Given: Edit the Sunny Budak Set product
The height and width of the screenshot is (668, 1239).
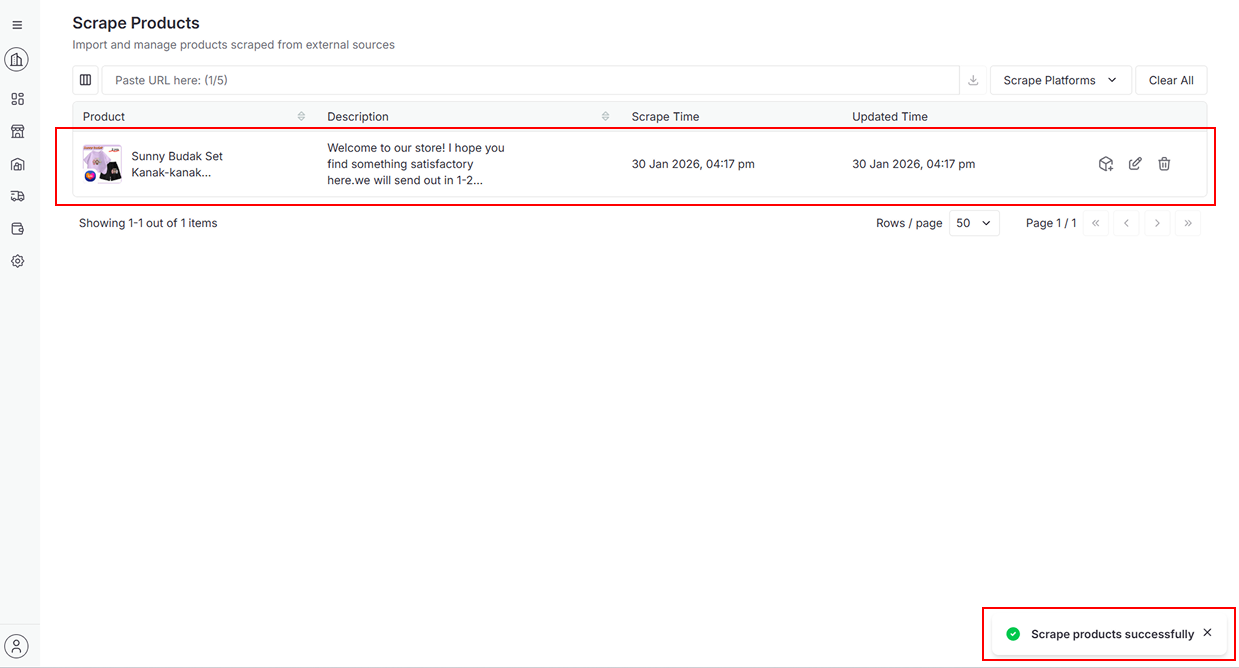Looking at the screenshot, I should coord(1135,164).
